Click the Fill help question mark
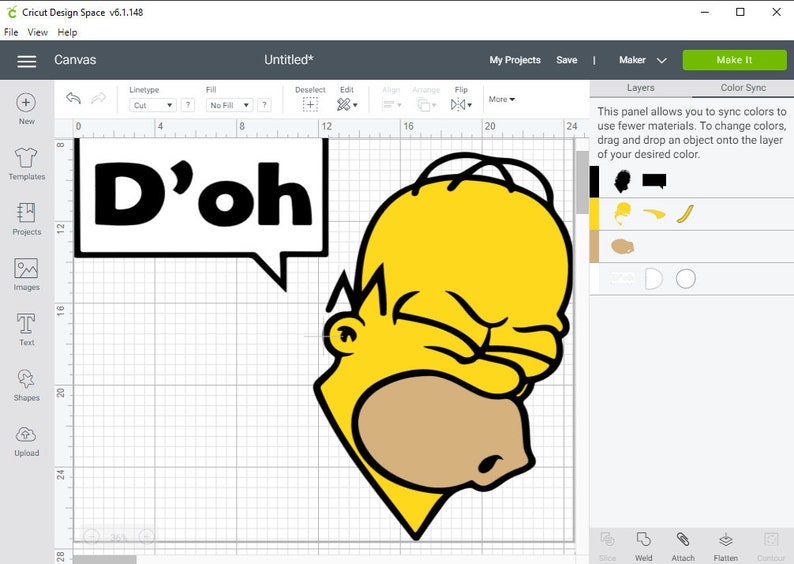Image resolution: width=794 pixels, height=564 pixels. 264,105
